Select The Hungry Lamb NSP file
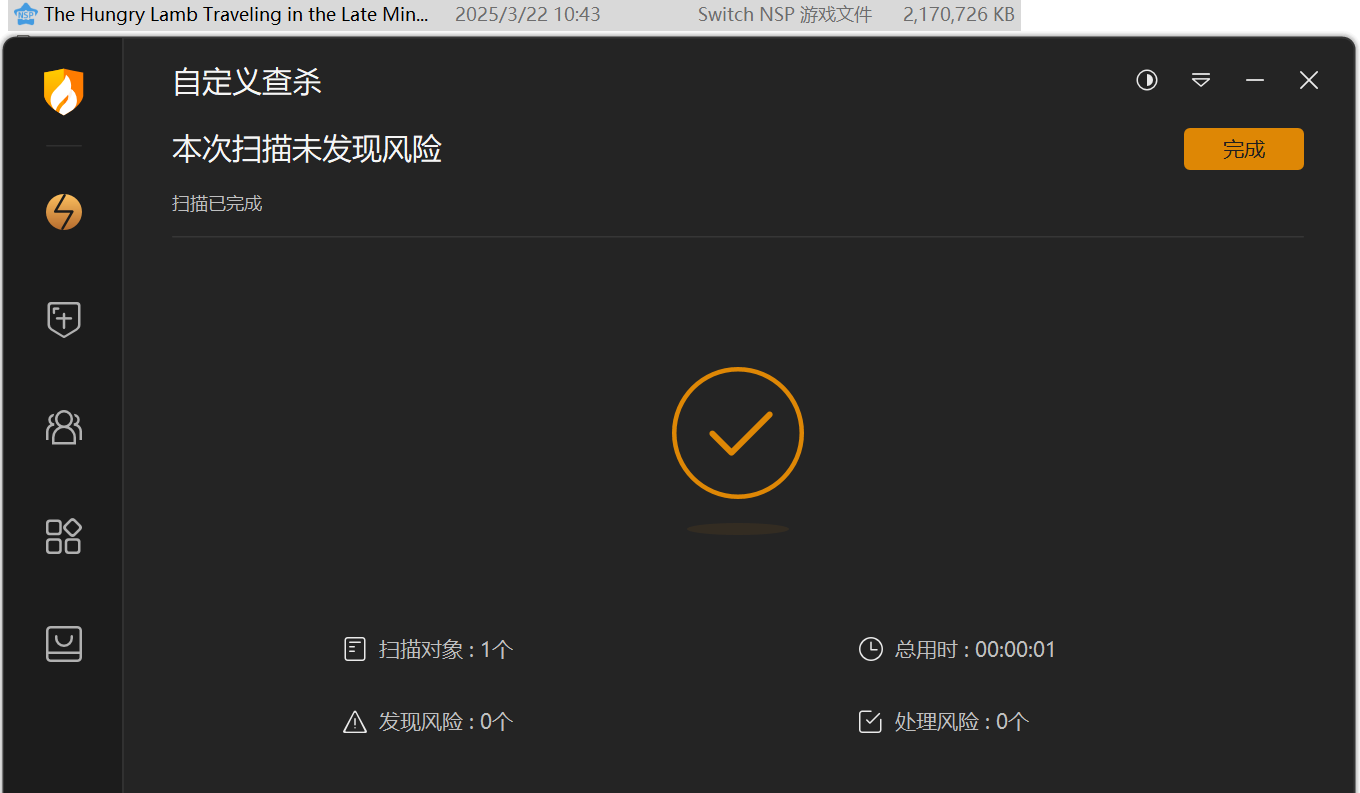 (x=237, y=15)
